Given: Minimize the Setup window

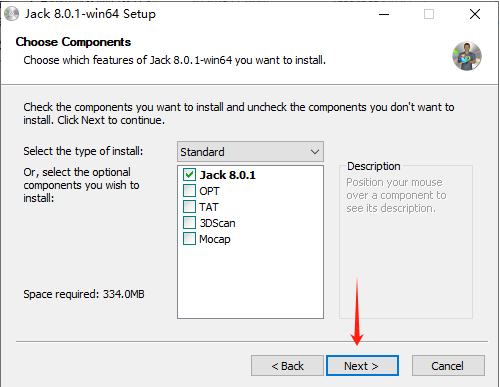Looking at the screenshot, I should point(384,14).
